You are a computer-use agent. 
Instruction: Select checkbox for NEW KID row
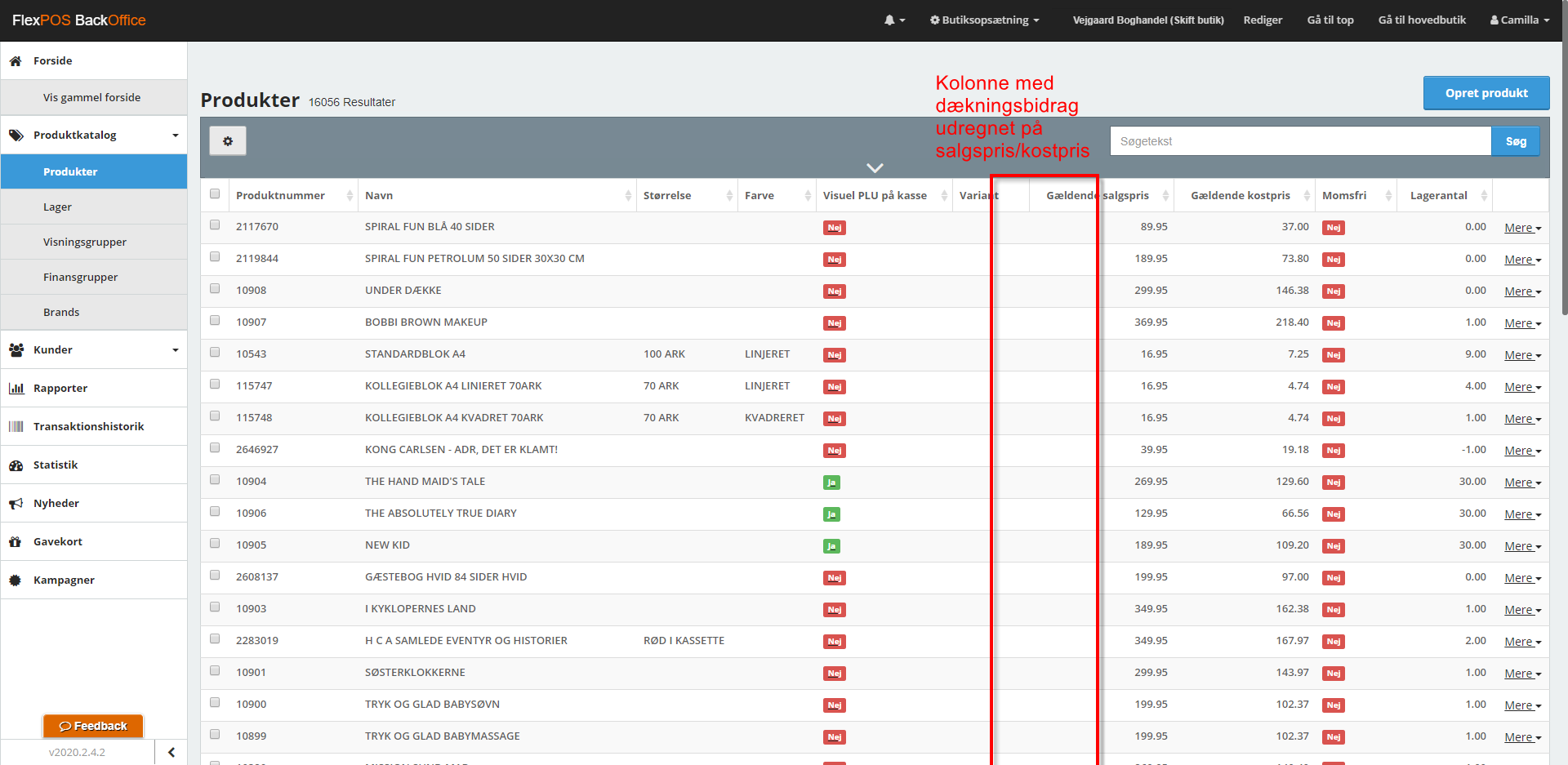click(215, 544)
